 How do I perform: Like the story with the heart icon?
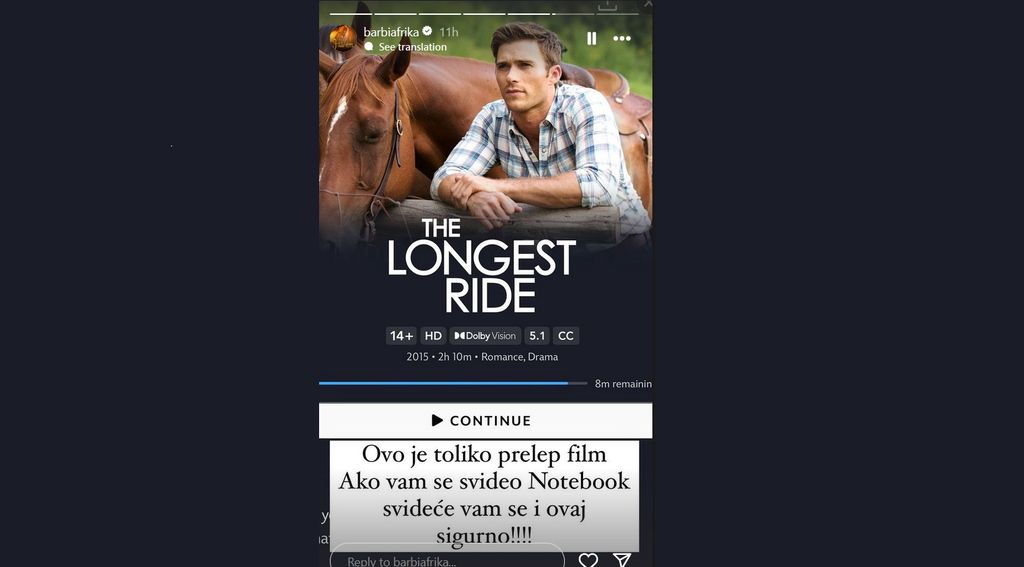(x=588, y=560)
